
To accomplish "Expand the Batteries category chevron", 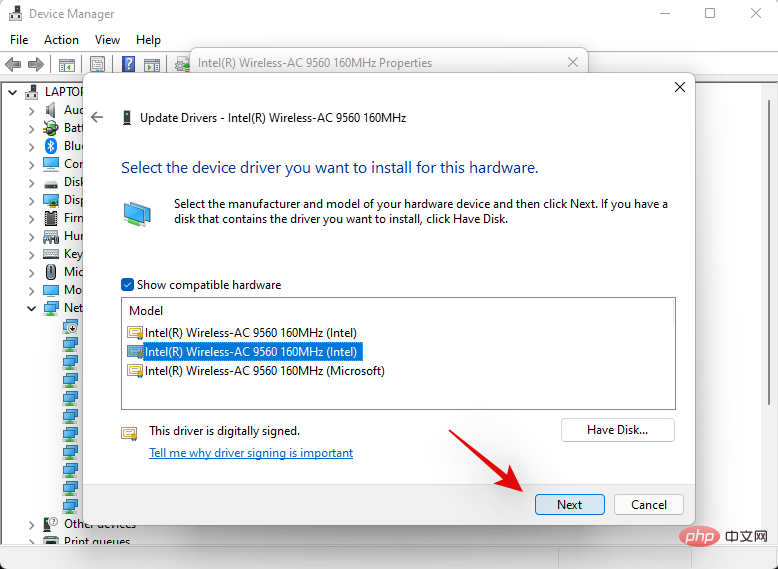I will (x=32, y=128).
